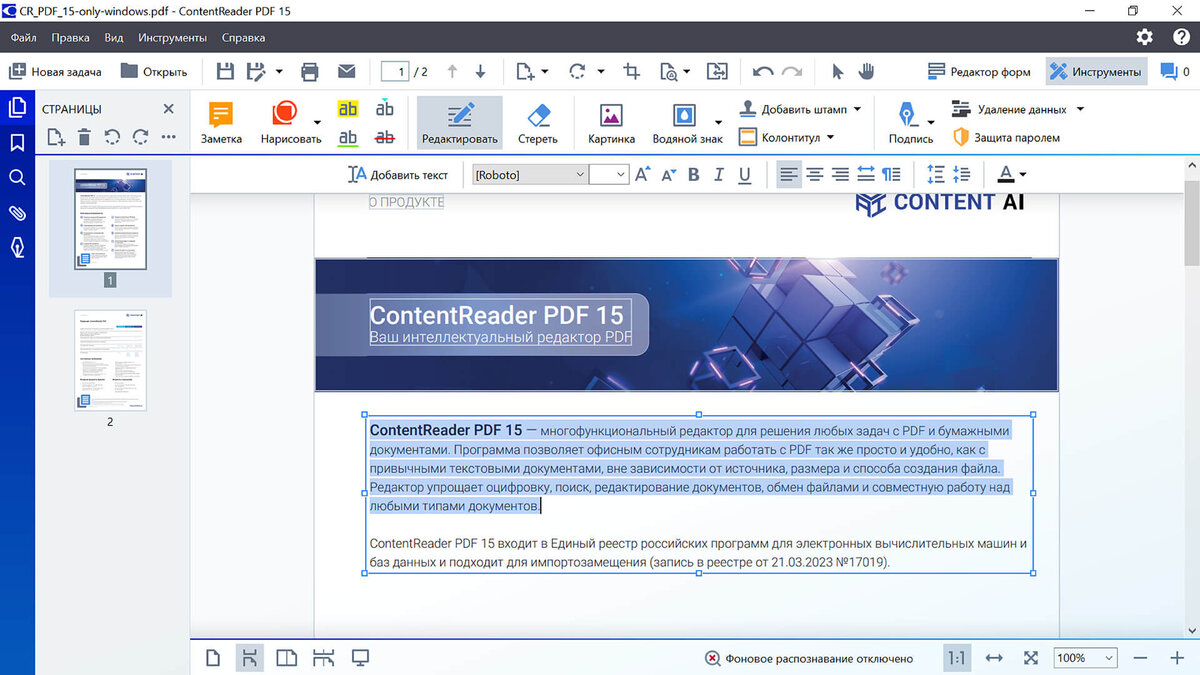Image resolution: width=1200 pixels, height=675 pixels.
Task: Open the Подпись signature tool
Action: pyautogui.click(x=906, y=122)
